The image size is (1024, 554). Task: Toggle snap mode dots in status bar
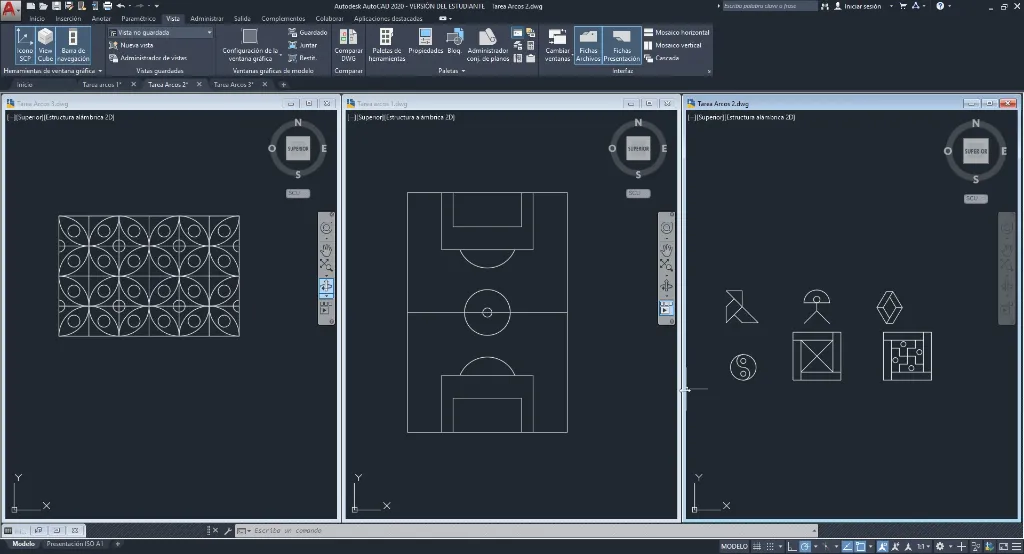pos(770,546)
